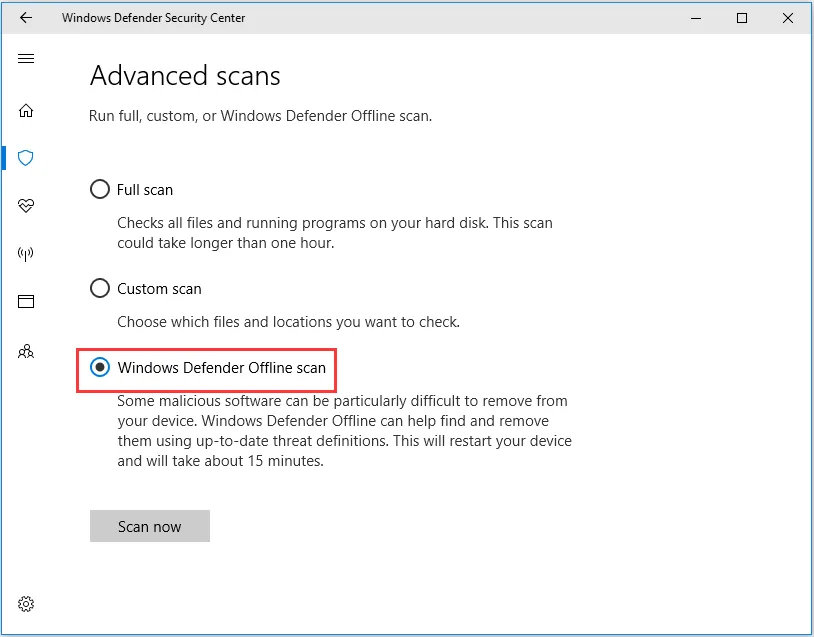814x637 pixels.
Task: Open Firewall & network protection icon
Action: pos(26,253)
